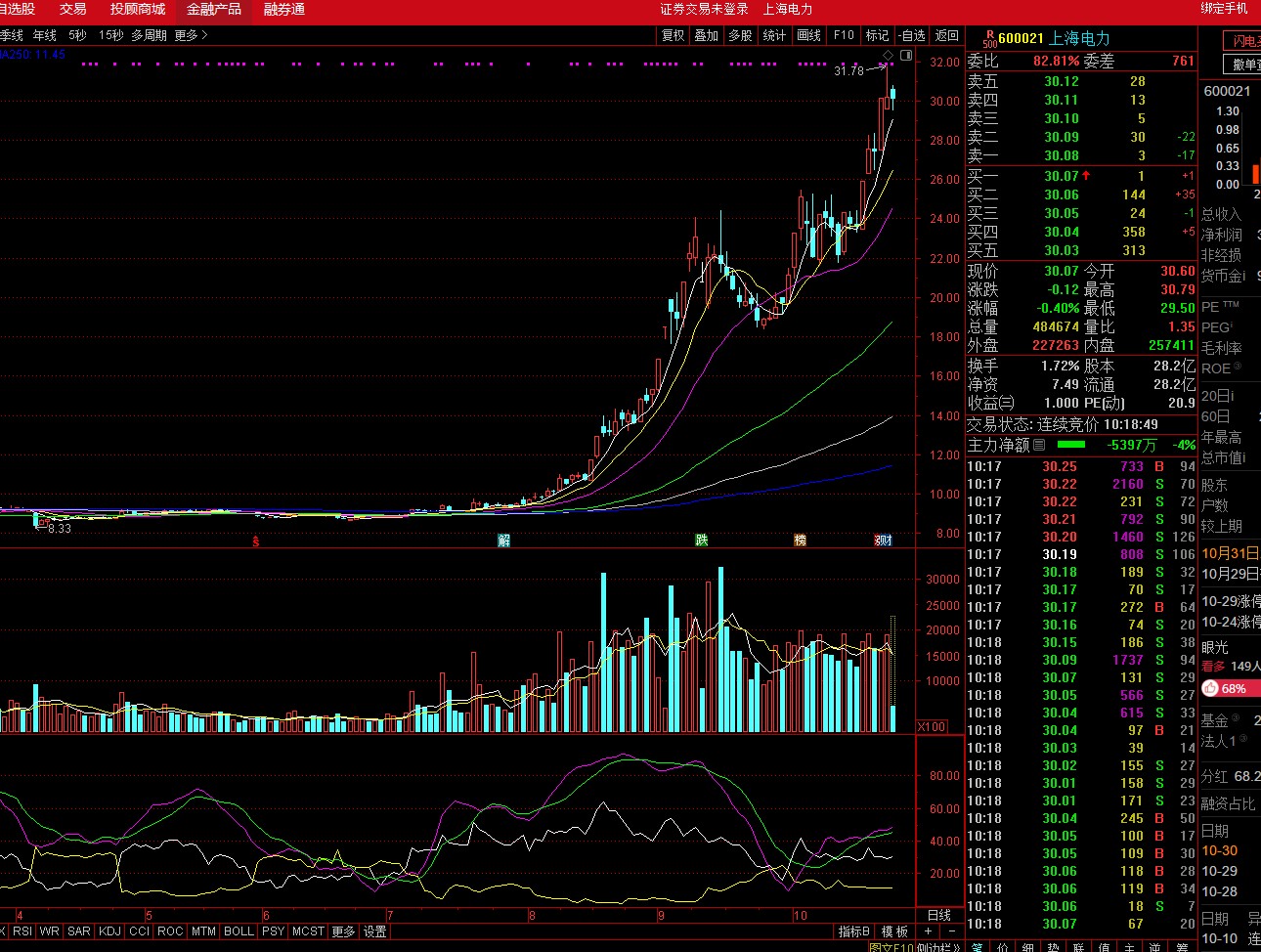Click the 10月31日 news entry
Viewport: 1261px width, 952px height.
pyautogui.click(x=1231, y=553)
